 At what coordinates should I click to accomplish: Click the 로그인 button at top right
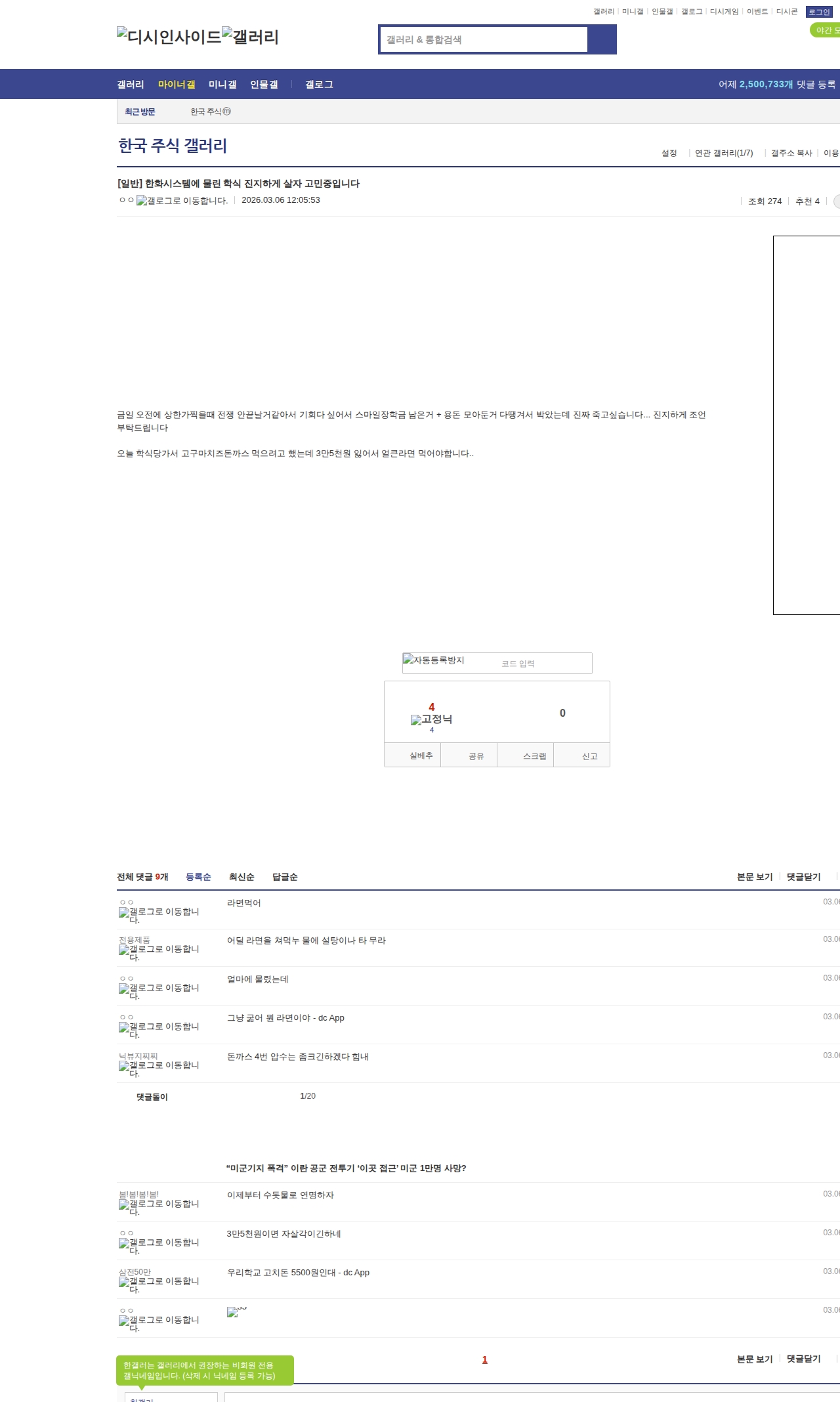click(819, 12)
